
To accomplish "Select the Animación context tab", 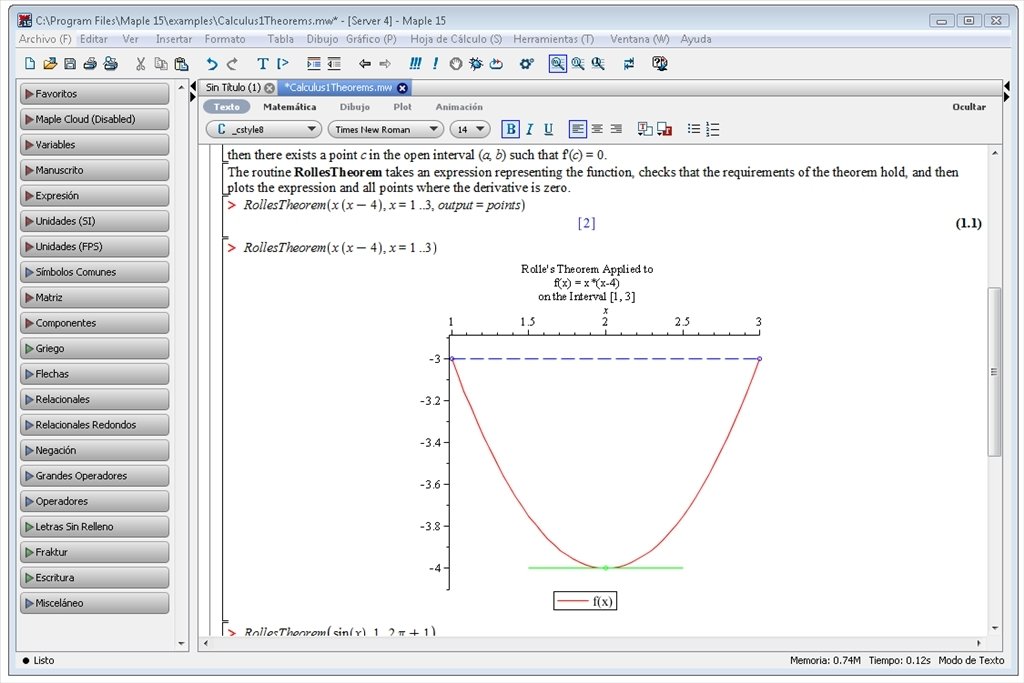I will [459, 106].
